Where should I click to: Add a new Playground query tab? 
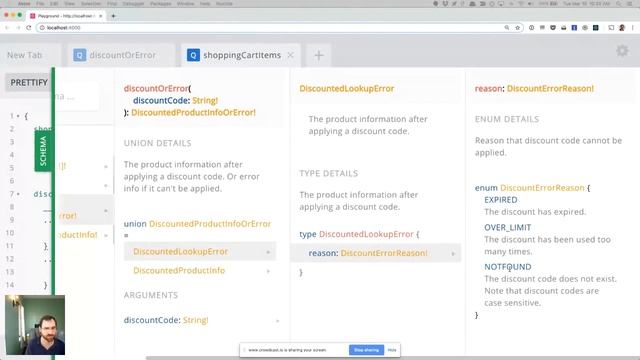(x=319, y=55)
